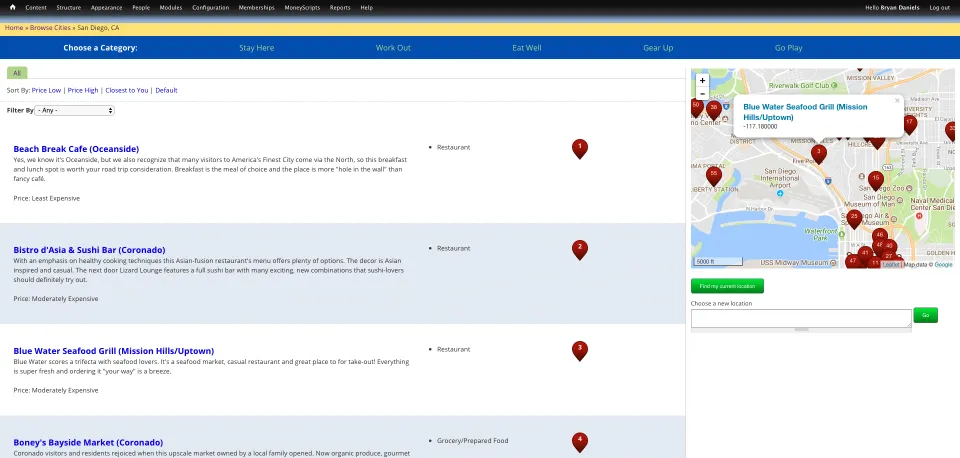Screen dimensions: 960x458
Task: Open Boney's Bayside Market (Coronado) listing
Action: click(x=88, y=442)
